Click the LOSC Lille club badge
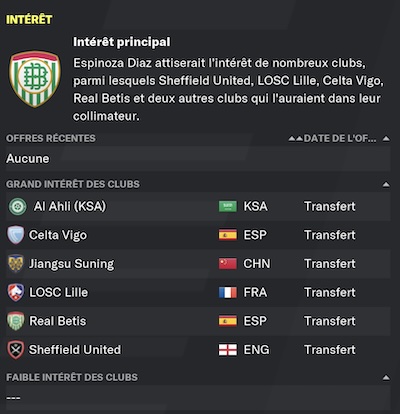Viewport: 400px width, 414px height. (16, 292)
